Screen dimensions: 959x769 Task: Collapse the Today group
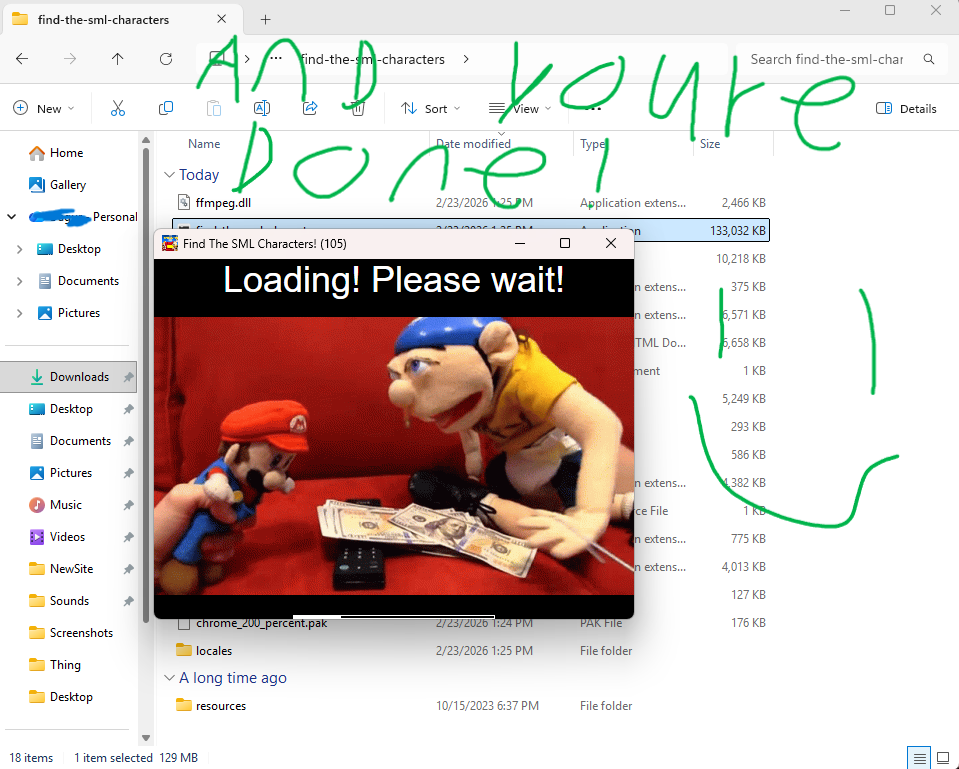click(x=169, y=175)
